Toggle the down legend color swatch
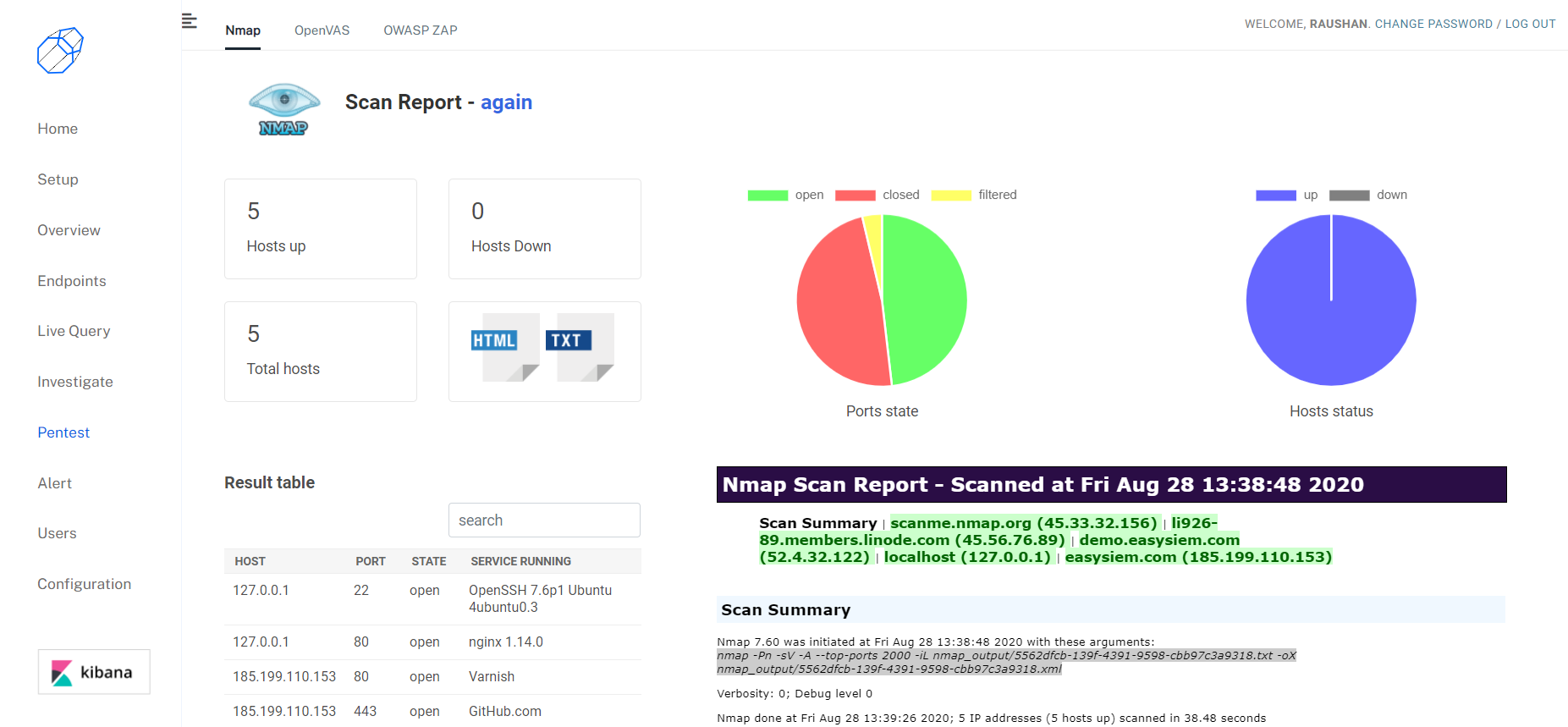Viewport: 1568px width, 727px height. (x=1350, y=196)
